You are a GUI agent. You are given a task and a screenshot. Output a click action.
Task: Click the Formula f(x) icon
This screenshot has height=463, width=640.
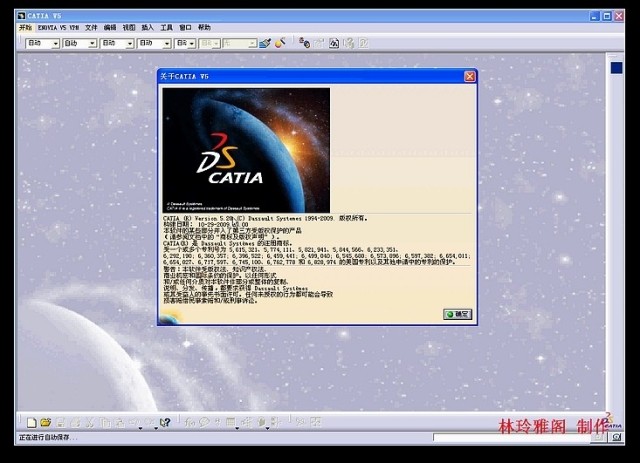tap(189, 422)
